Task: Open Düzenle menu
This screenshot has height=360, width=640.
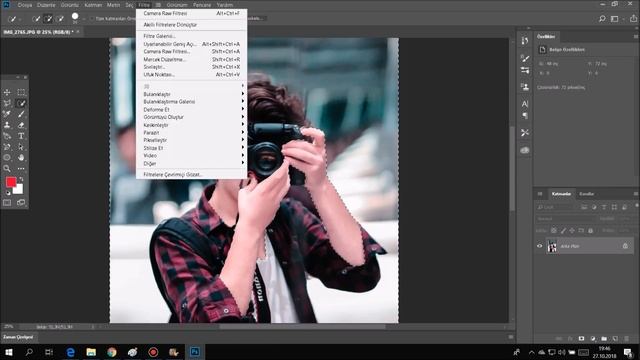Action: pos(46,5)
